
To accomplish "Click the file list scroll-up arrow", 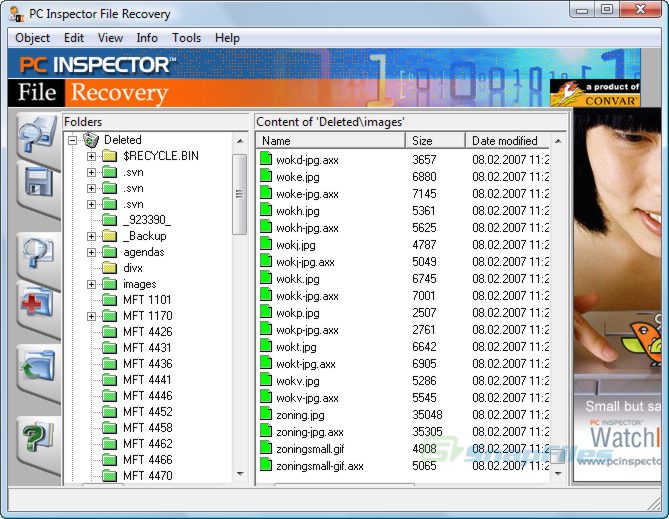I will pyautogui.click(x=558, y=141).
